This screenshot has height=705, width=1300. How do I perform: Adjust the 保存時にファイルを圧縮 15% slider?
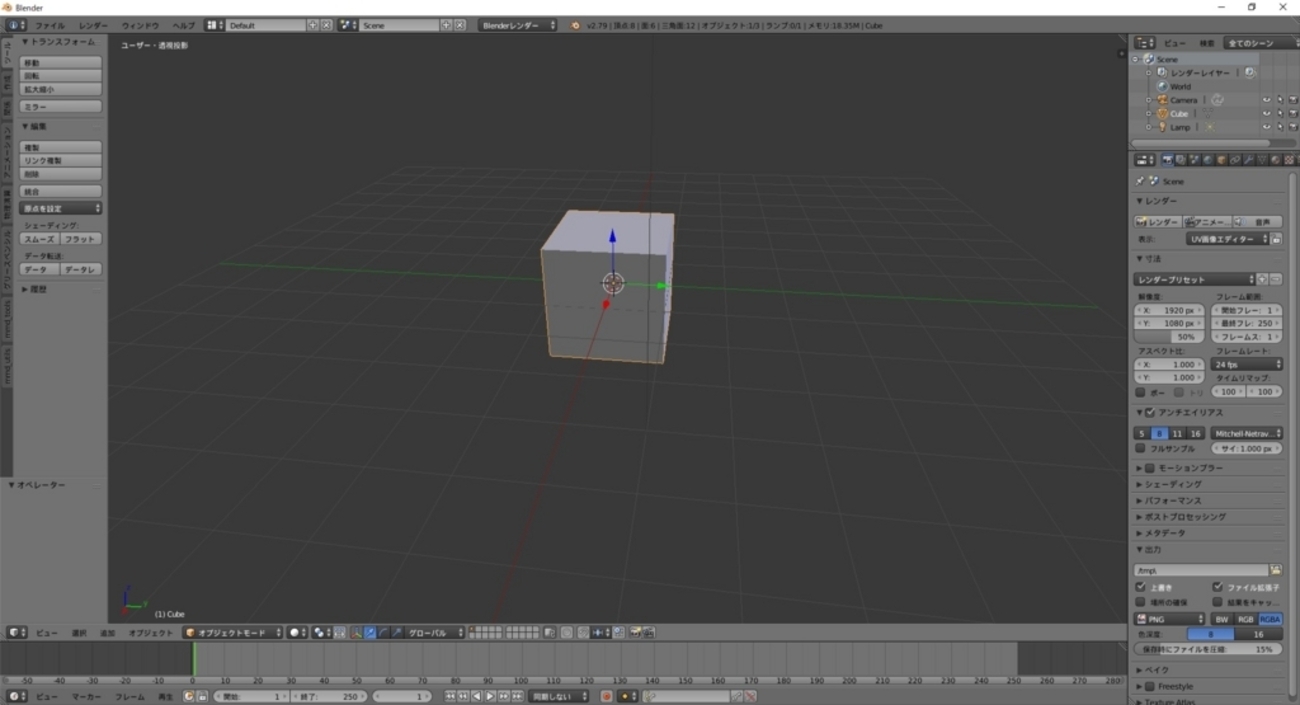tap(1208, 649)
